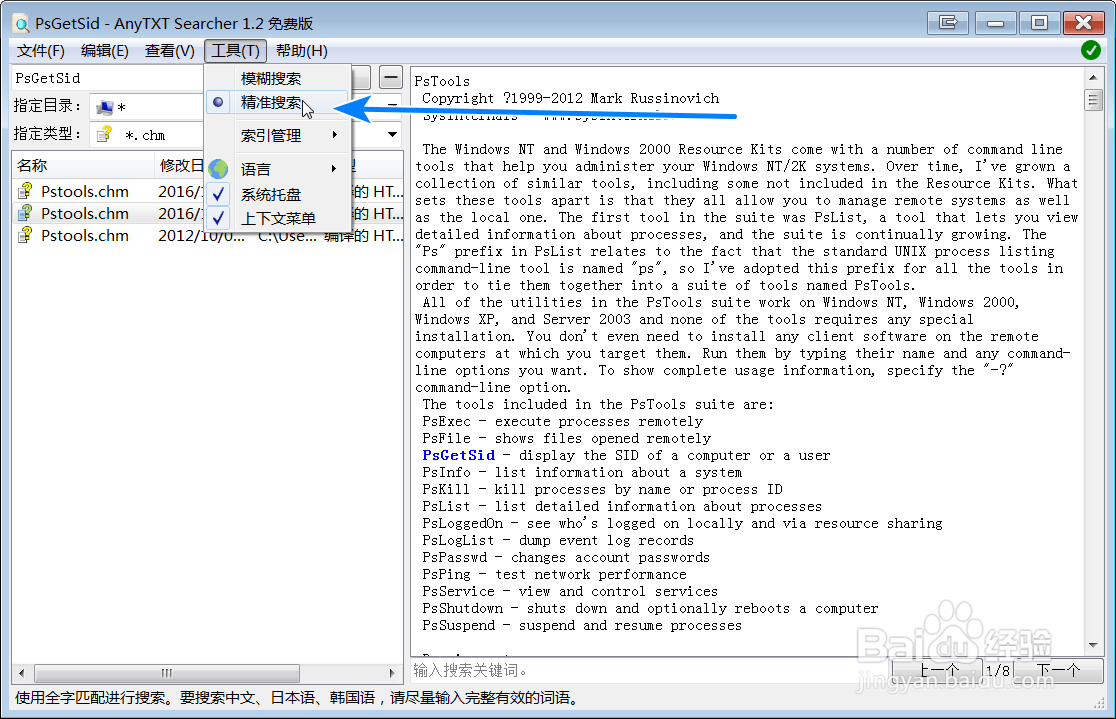Click the highlighted PsGetSid match in preview
The image size is (1116, 719).
pos(458,456)
